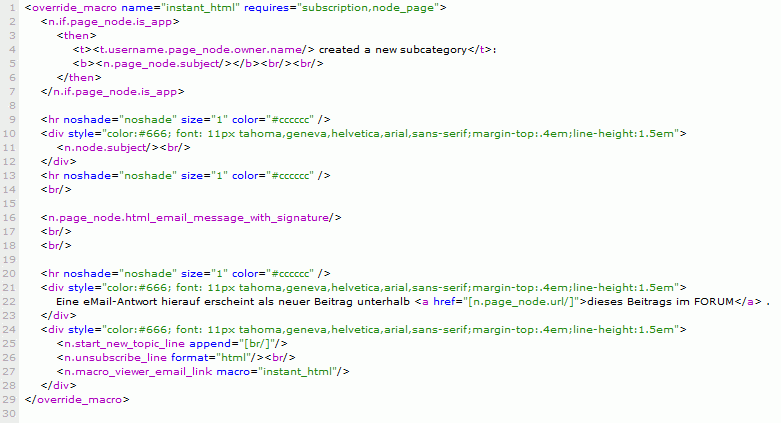Click line number 1 in the gutter
This screenshot has width=781, height=423.
click(x=10, y=7)
